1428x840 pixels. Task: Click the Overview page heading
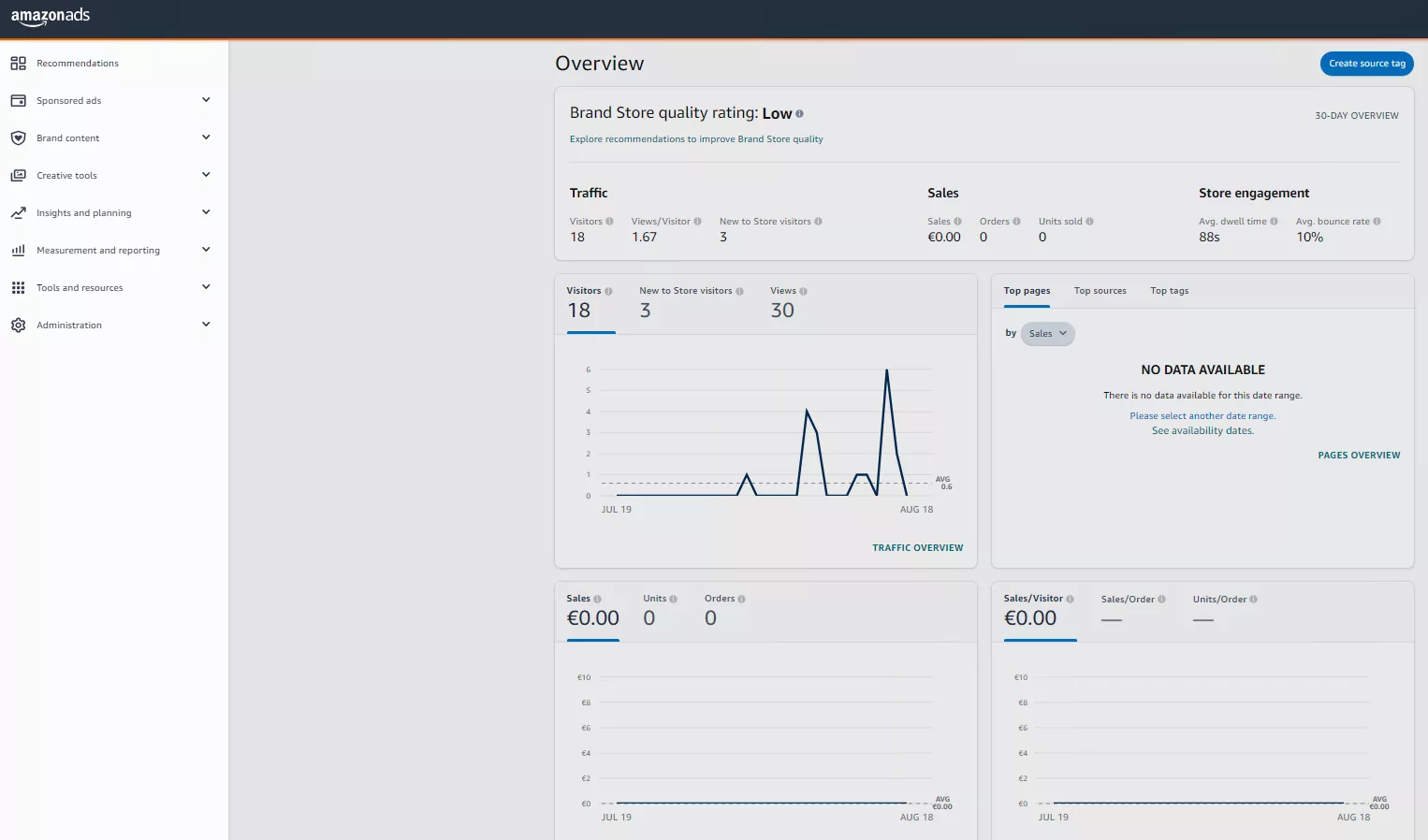click(x=599, y=64)
